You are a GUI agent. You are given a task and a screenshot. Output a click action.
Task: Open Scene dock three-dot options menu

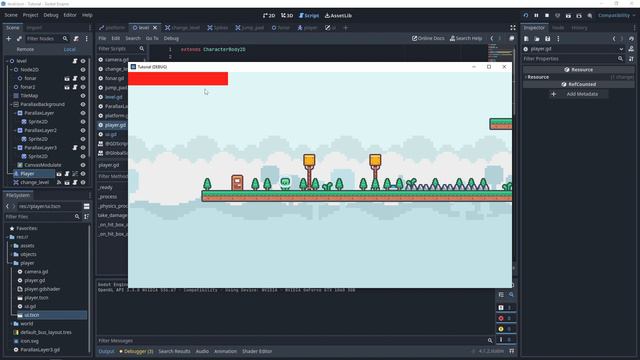coord(87,38)
